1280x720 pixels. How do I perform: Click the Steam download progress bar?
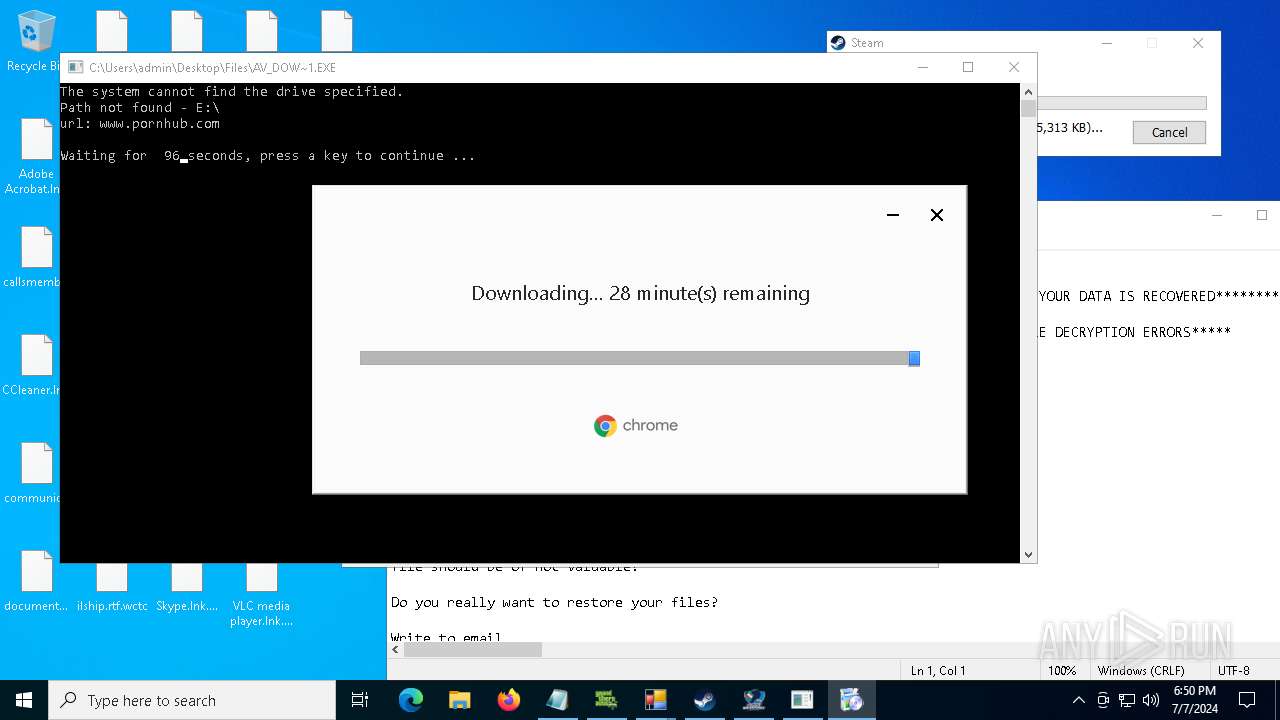1122,103
